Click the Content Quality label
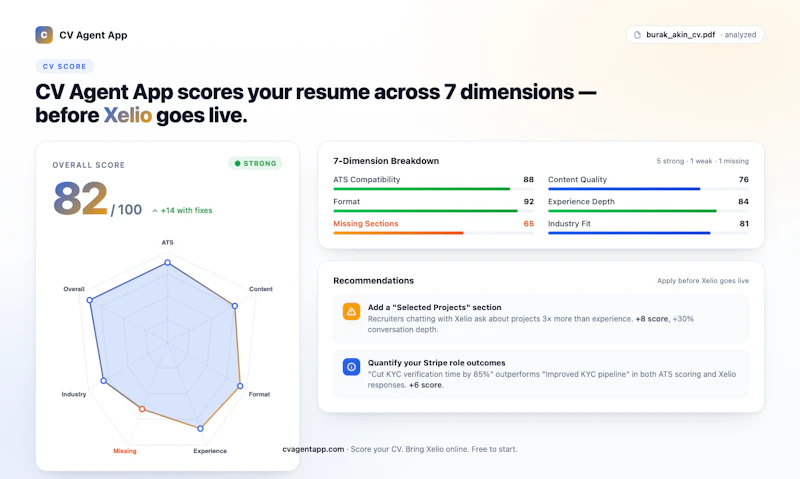Screen dimensions: 800x479 click(578, 180)
